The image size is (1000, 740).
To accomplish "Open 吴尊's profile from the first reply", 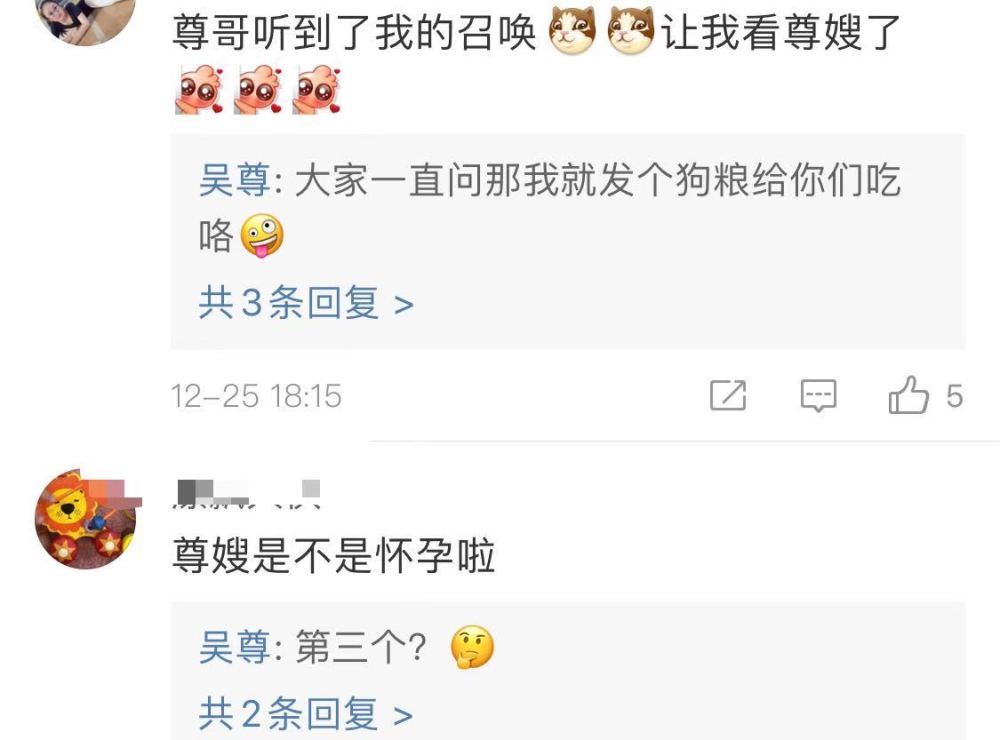I will click(235, 180).
